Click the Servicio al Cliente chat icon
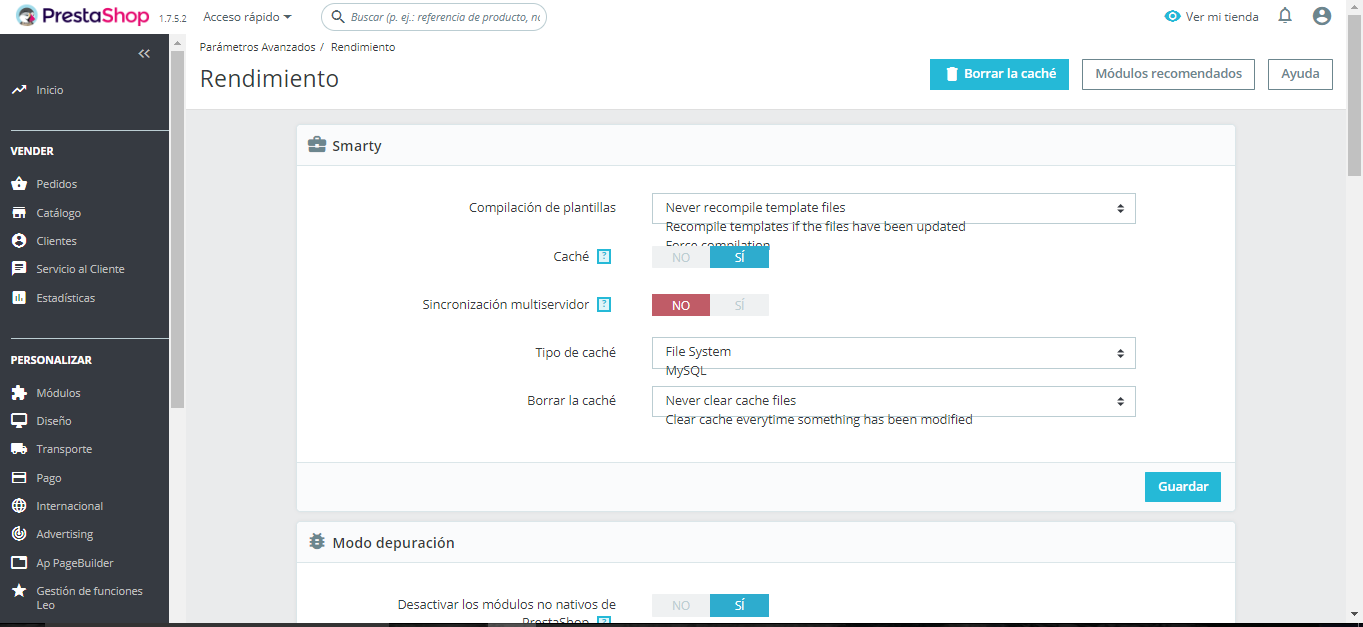Image resolution: width=1363 pixels, height=627 pixels. pos(18,269)
